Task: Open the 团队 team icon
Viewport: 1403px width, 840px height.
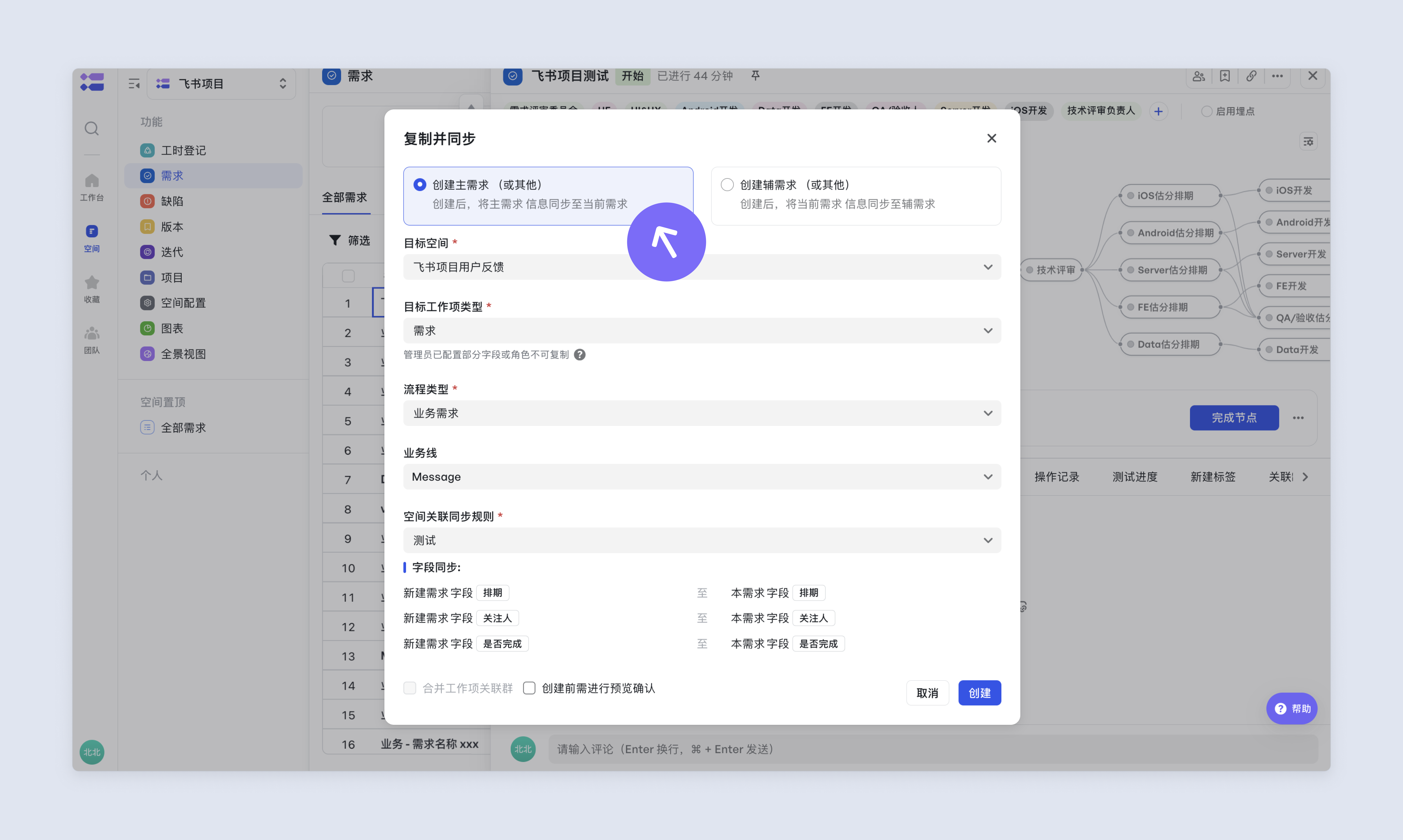Action: [92, 340]
